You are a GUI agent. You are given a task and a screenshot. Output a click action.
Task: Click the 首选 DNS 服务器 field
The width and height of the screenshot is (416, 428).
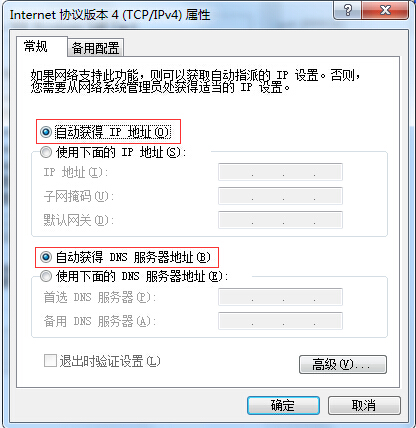click(x=280, y=297)
